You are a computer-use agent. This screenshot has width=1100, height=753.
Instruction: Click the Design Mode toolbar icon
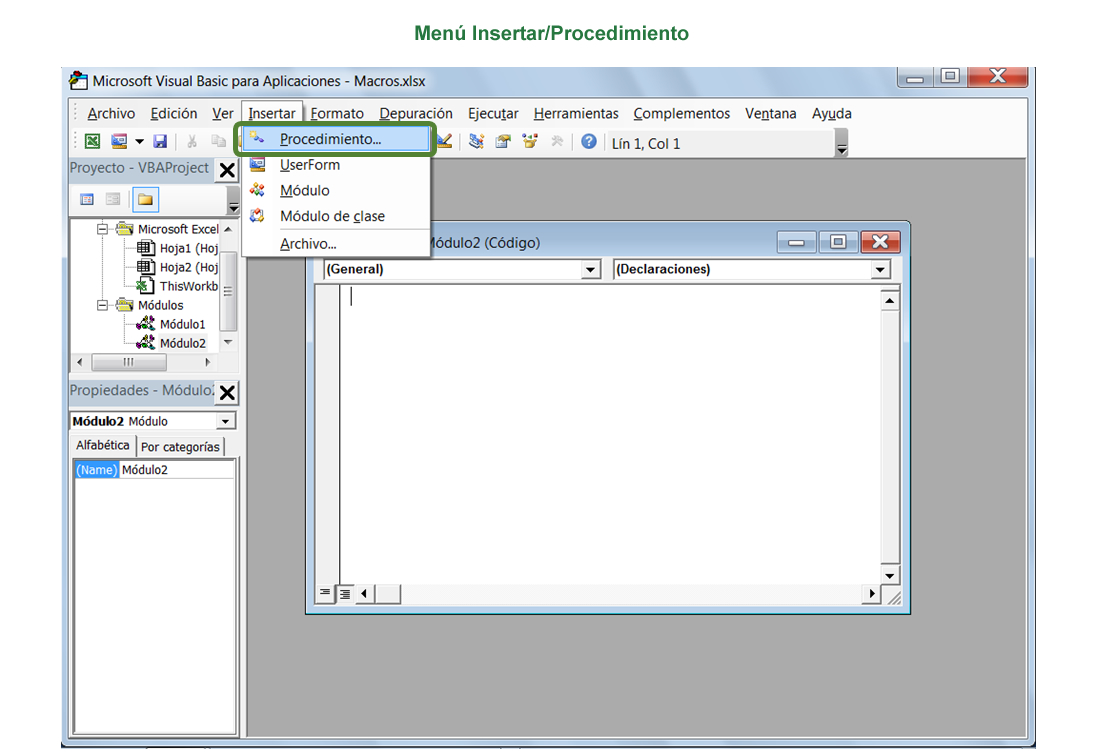click(x=443, y=141)
